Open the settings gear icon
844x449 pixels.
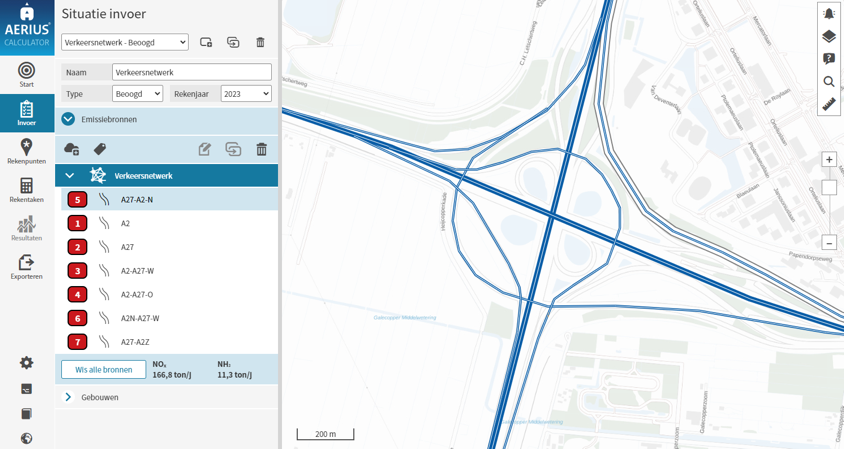coord(26,363)
